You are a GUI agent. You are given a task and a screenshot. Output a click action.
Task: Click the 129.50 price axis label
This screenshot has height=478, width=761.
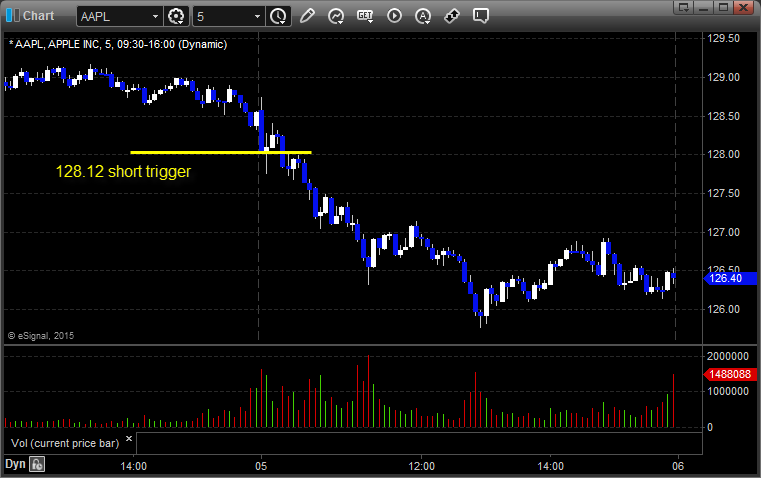[x=724, y=38]
